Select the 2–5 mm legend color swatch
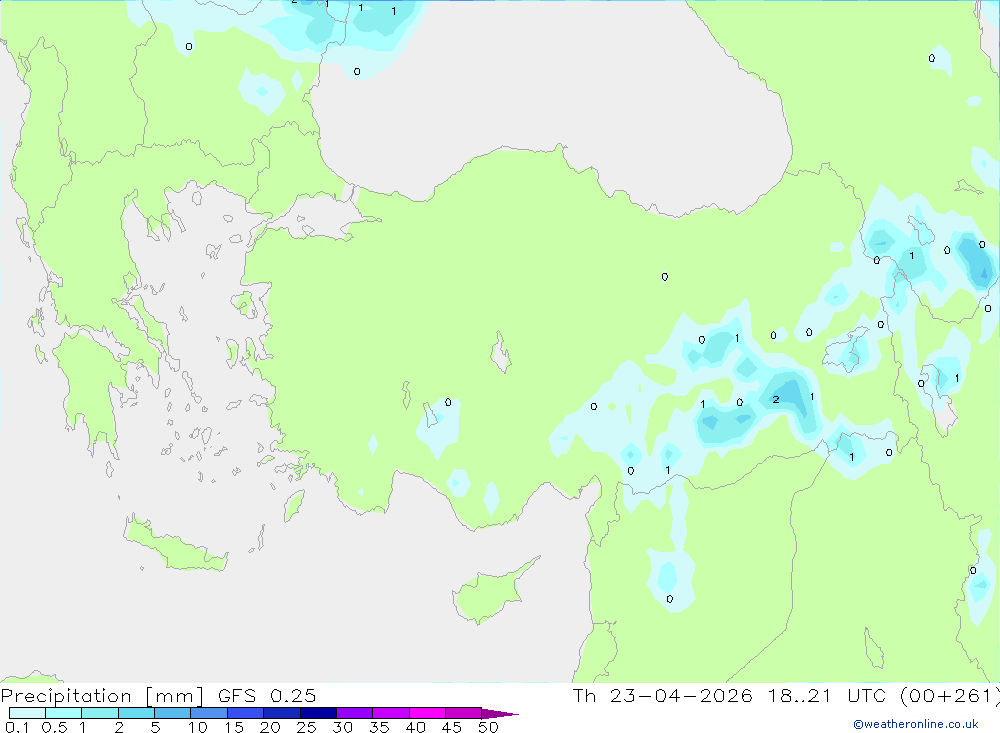This screenshot has height=733, width=1000. click(x=136, y=713)
